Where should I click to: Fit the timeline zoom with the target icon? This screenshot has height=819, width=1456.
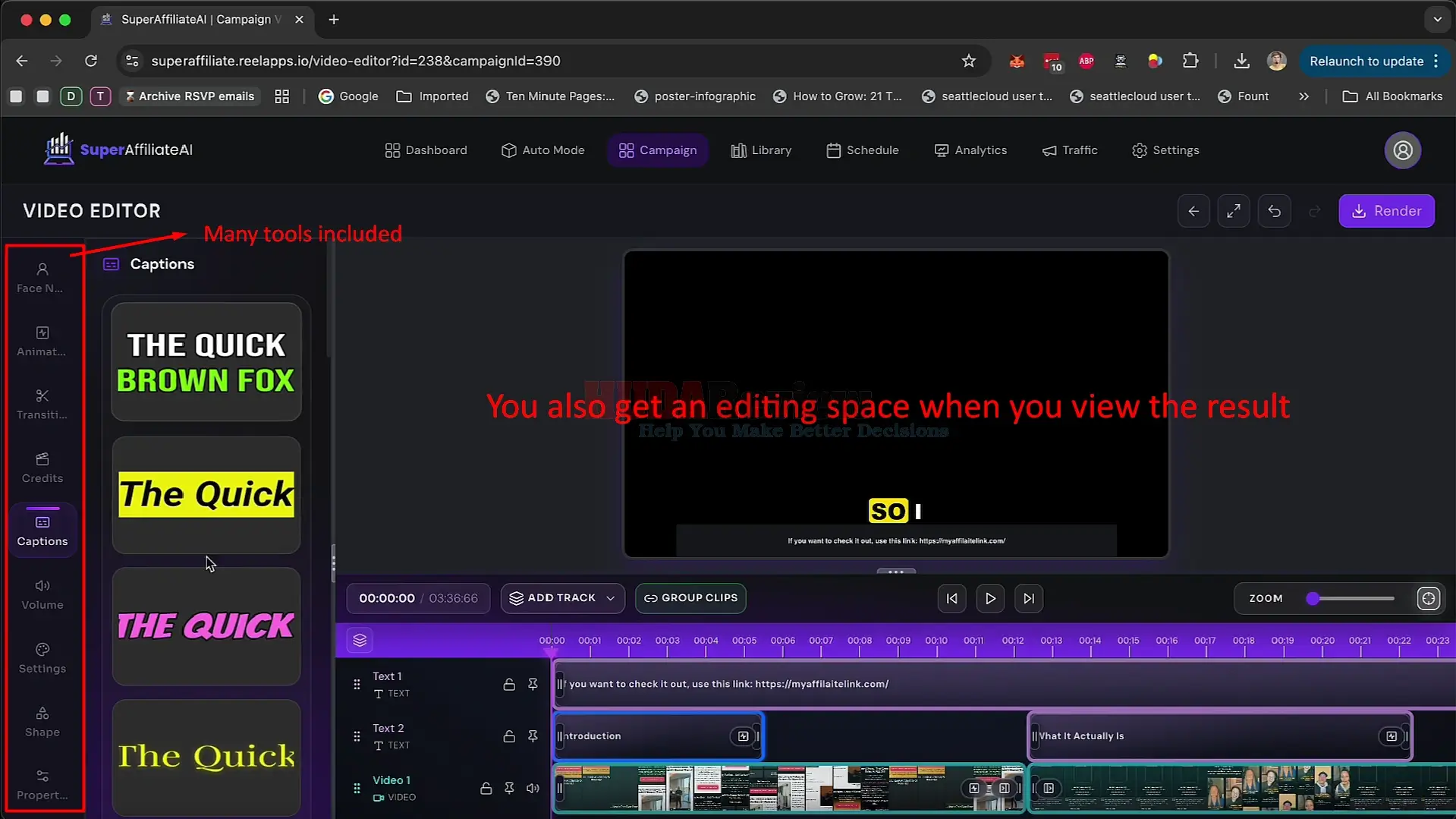(x=1428, y=598)
